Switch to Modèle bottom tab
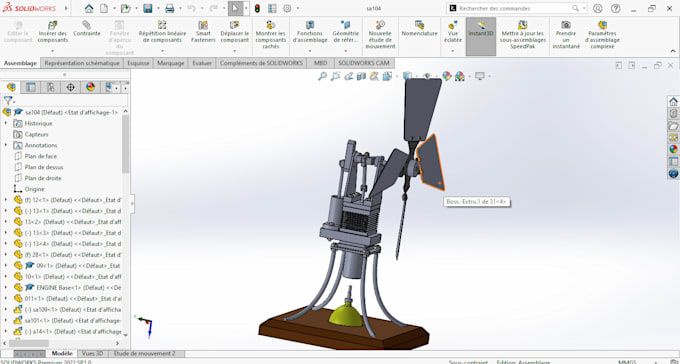 tap(62, 354)
